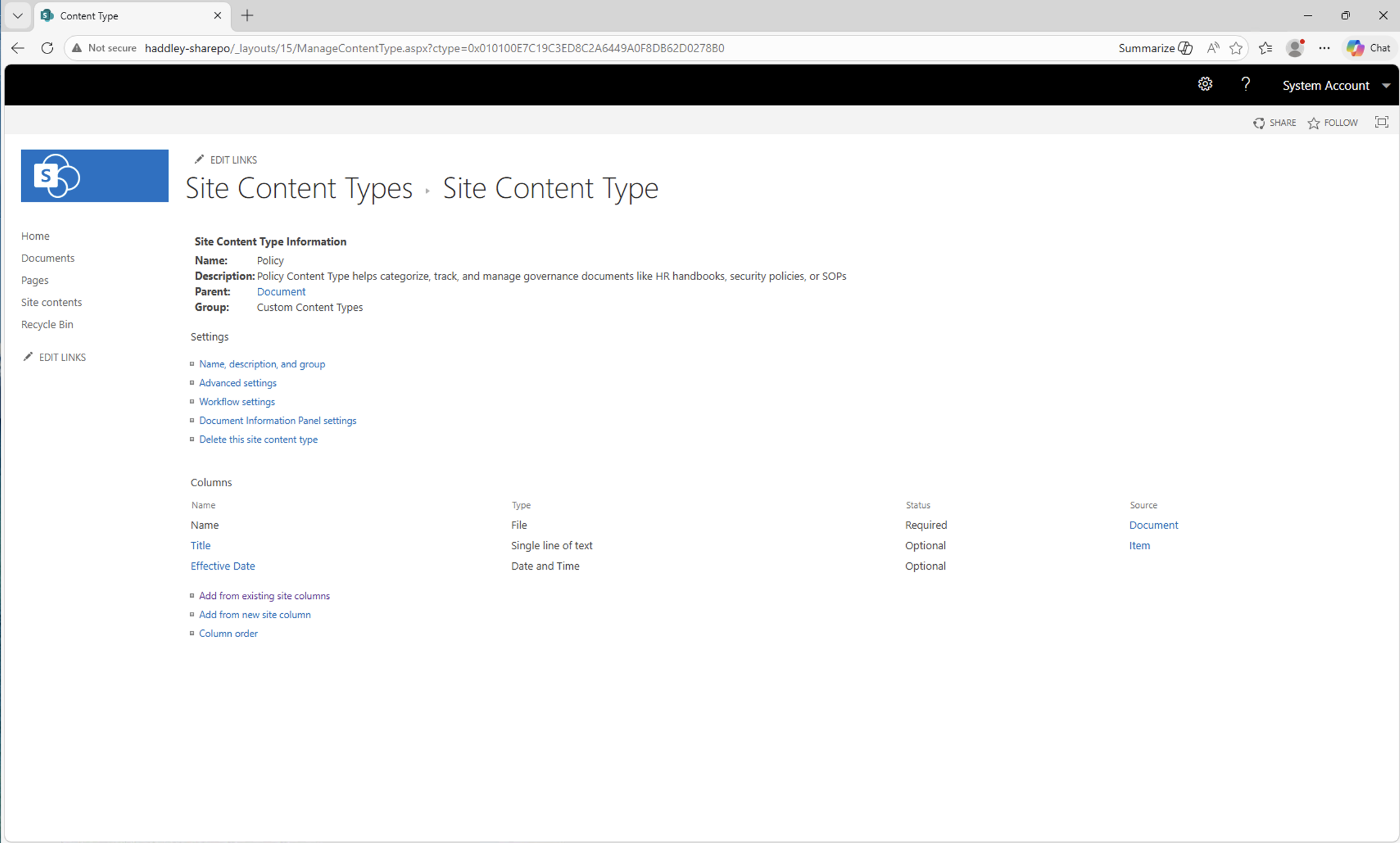Open Documents in left navigation
Screen dimensions: 1400x843
(48, 258)
